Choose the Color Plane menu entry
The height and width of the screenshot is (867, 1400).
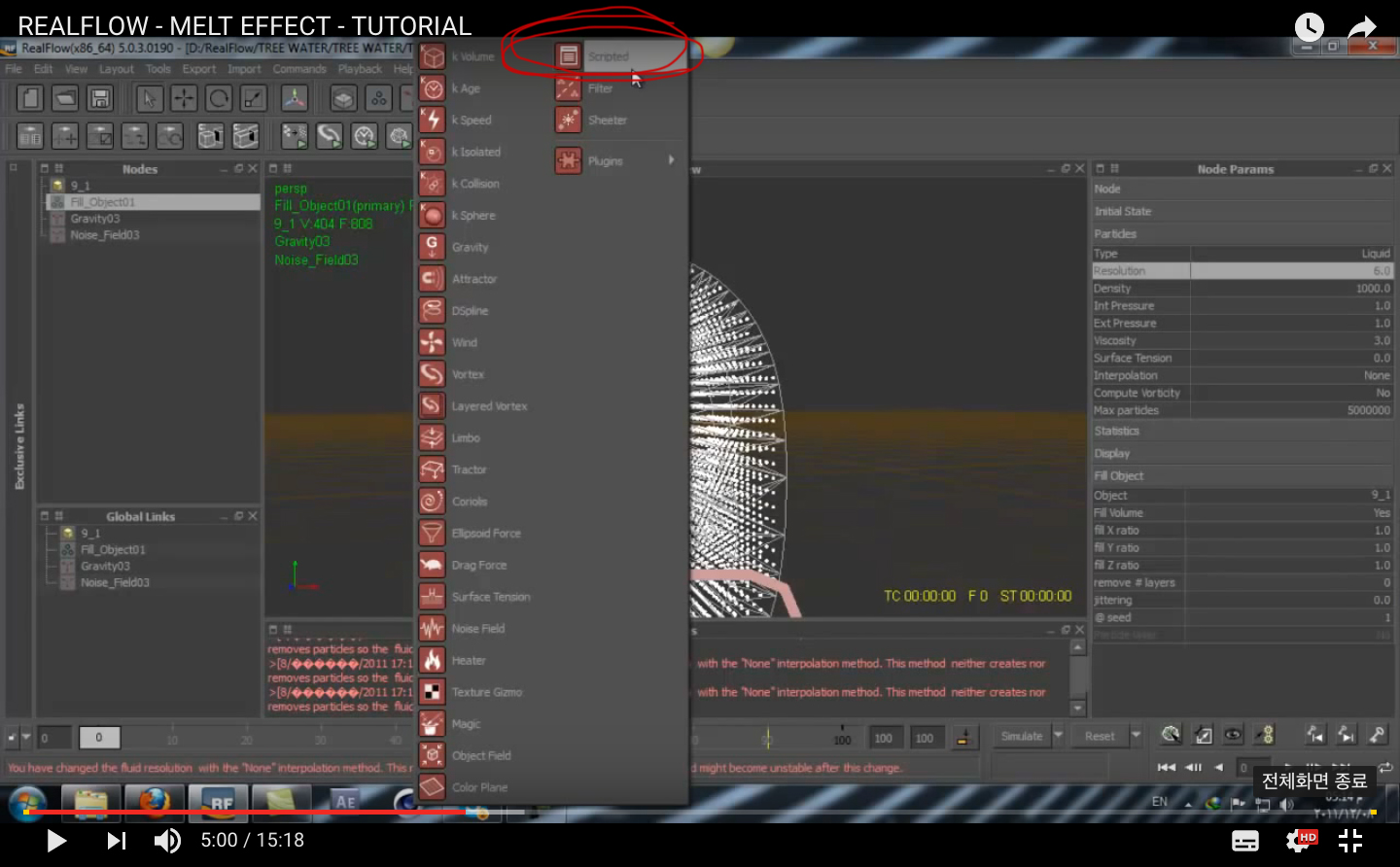point(479,787)
